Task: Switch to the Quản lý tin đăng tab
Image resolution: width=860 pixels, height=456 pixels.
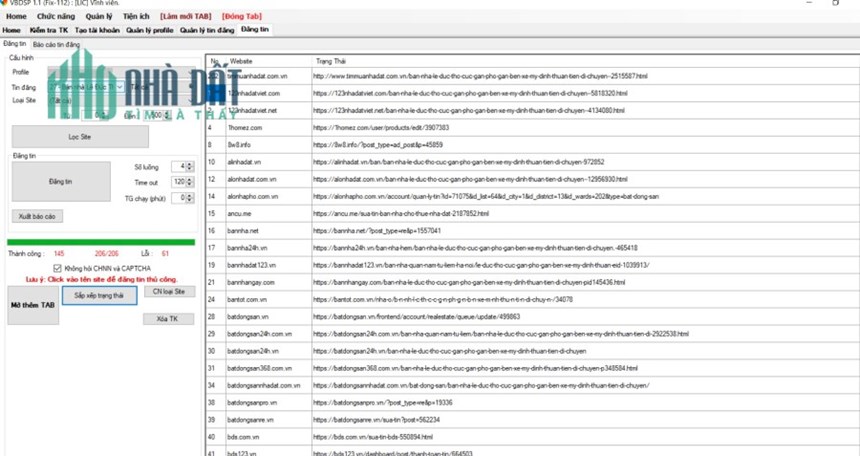Action: click(x=207, y=30)
